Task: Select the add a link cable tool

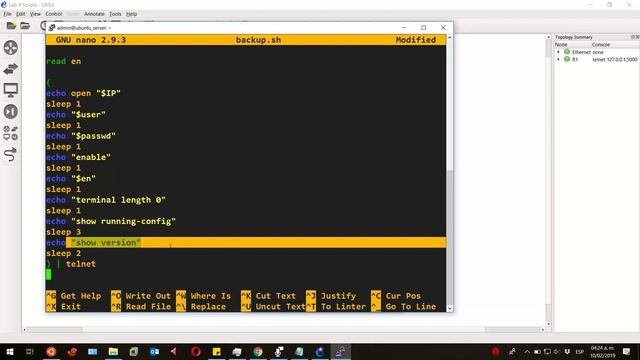Action: (11, 155)
